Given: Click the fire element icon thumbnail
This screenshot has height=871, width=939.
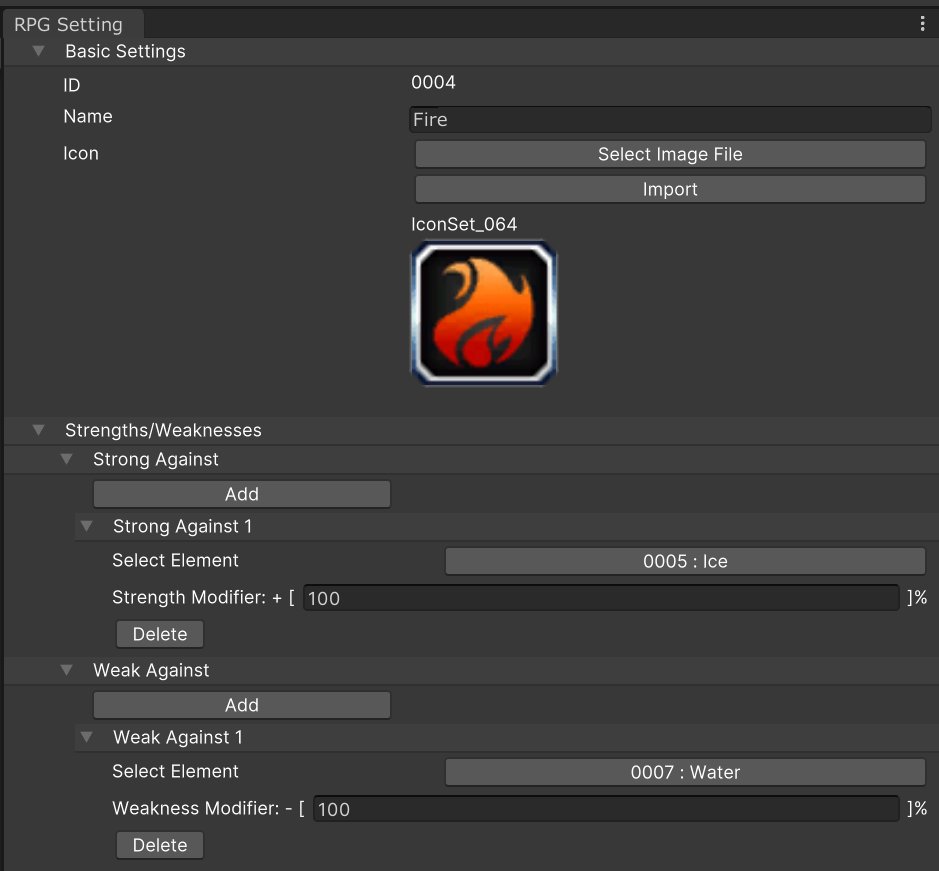Looking at the screenshot, I should click(x=483, y=312).
